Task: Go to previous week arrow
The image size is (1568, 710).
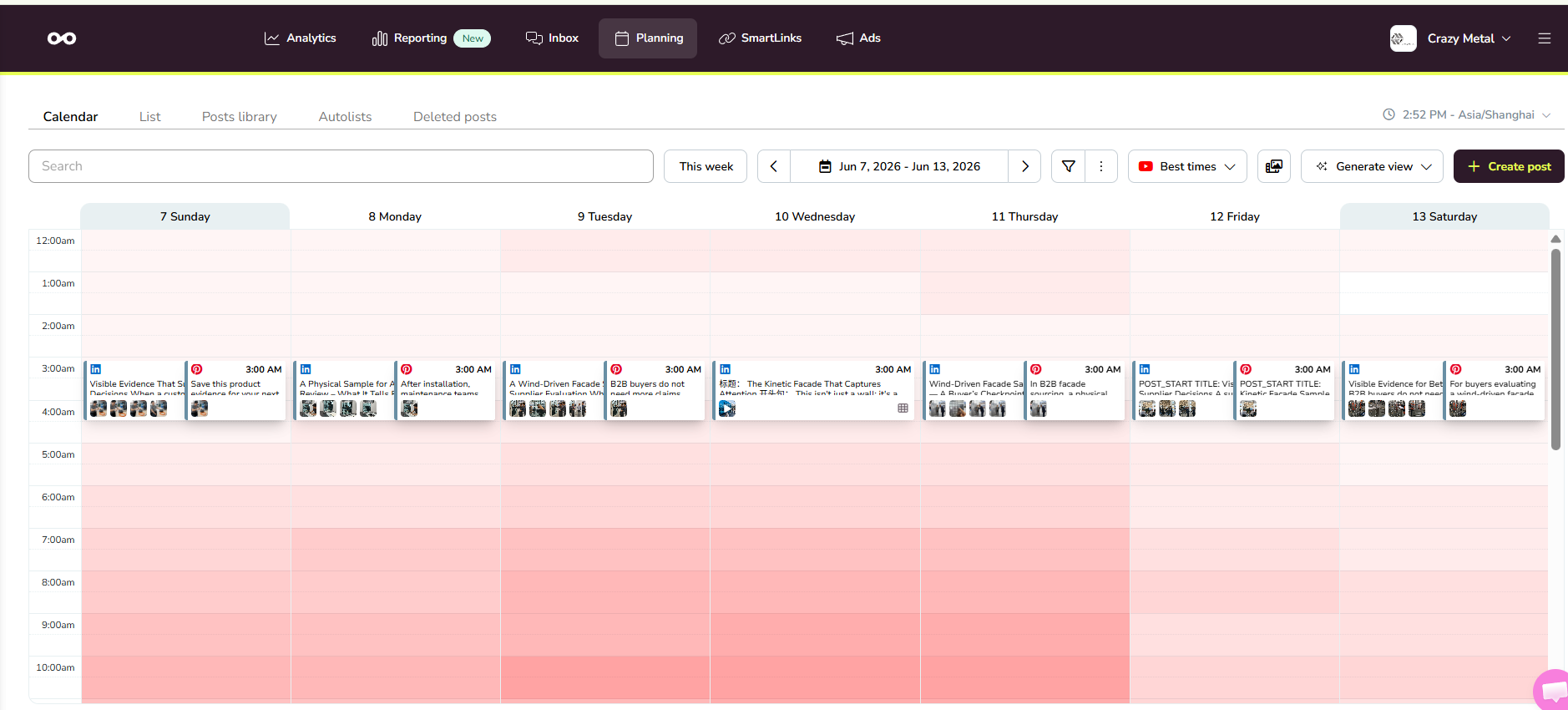Action: (x=774, y=166)
